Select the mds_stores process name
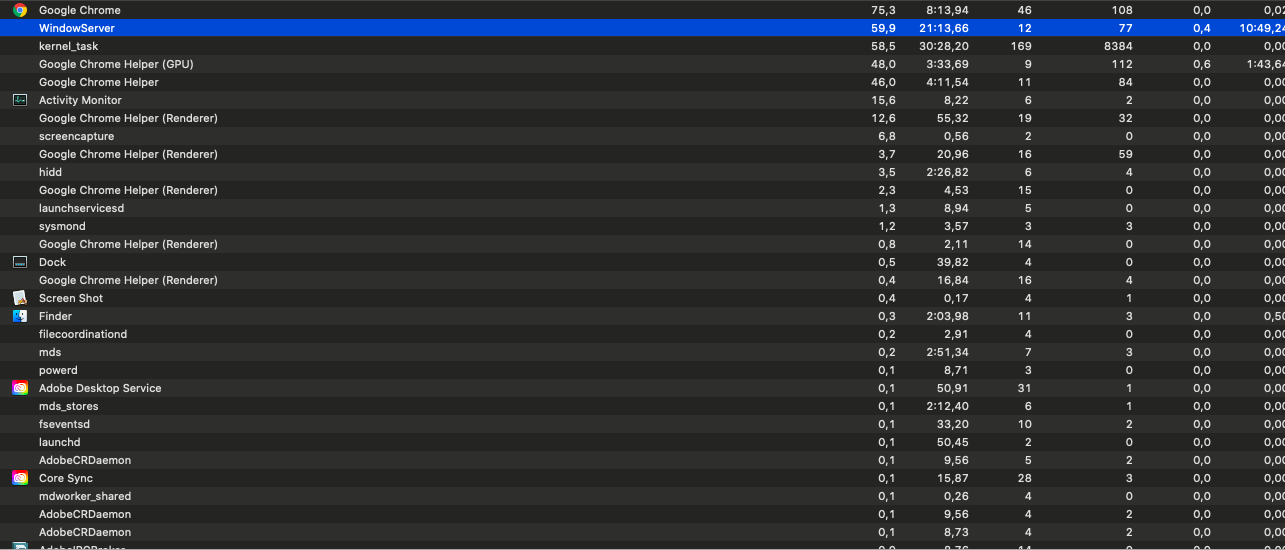1285x550 pixels. coord(69,406)
